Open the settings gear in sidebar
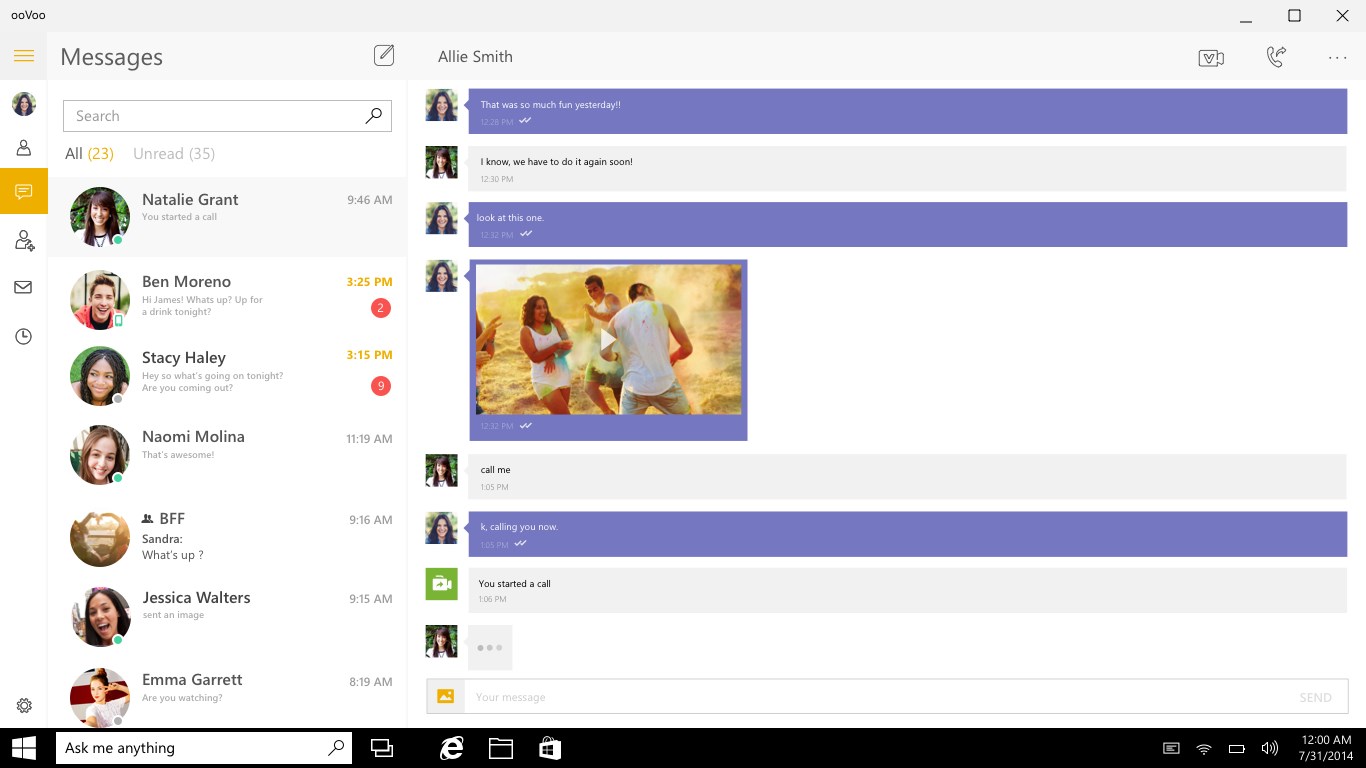This screenshot has width=1366, height=768. point(24,706)
